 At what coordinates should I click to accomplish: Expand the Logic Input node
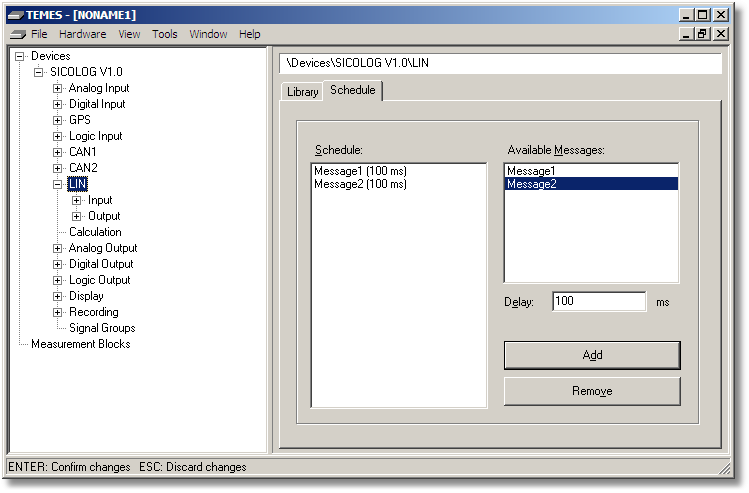57,136
